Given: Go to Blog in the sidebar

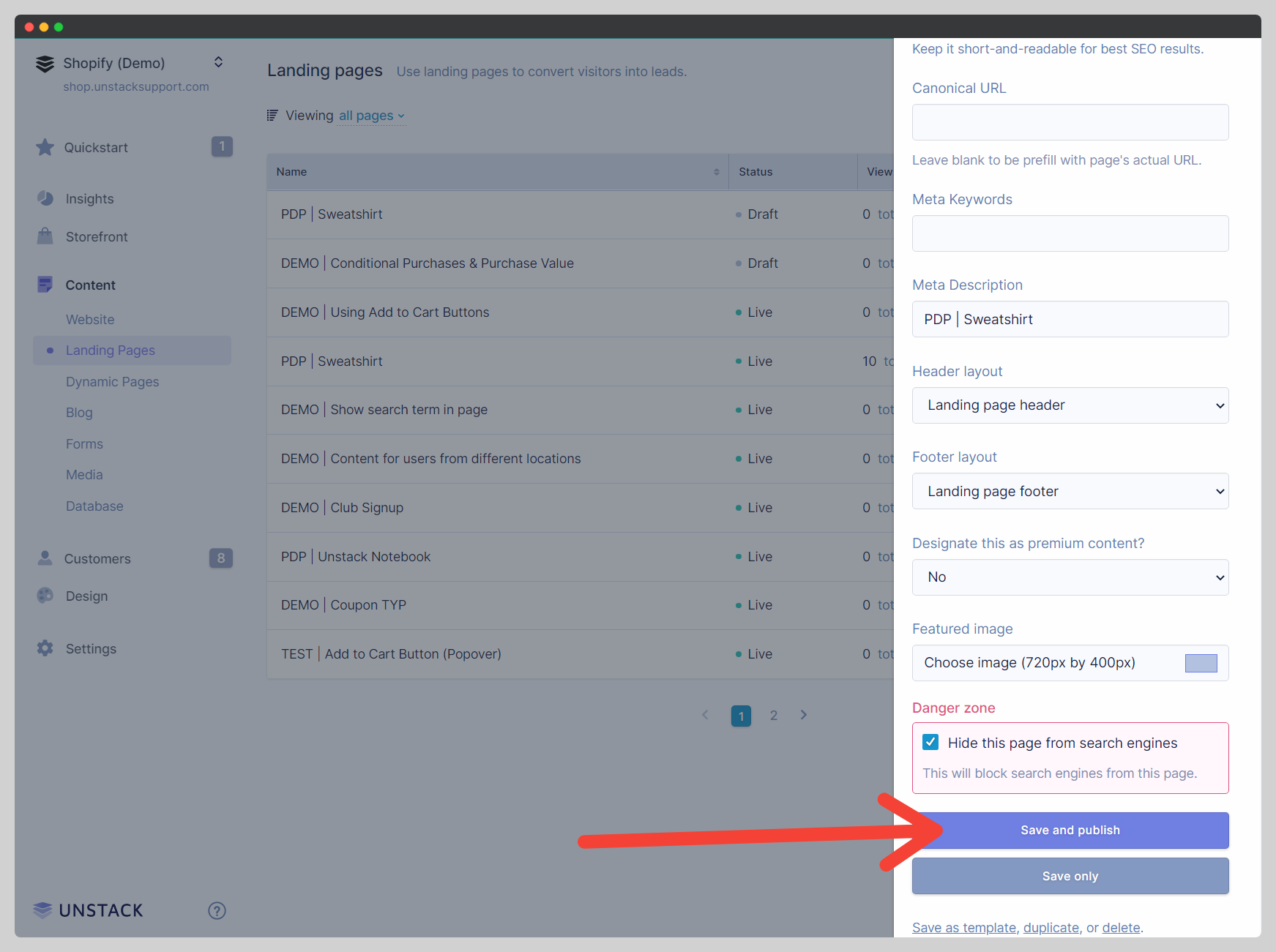Looking at the screenshot, I should pyautogui.click(x=79, y=413).
